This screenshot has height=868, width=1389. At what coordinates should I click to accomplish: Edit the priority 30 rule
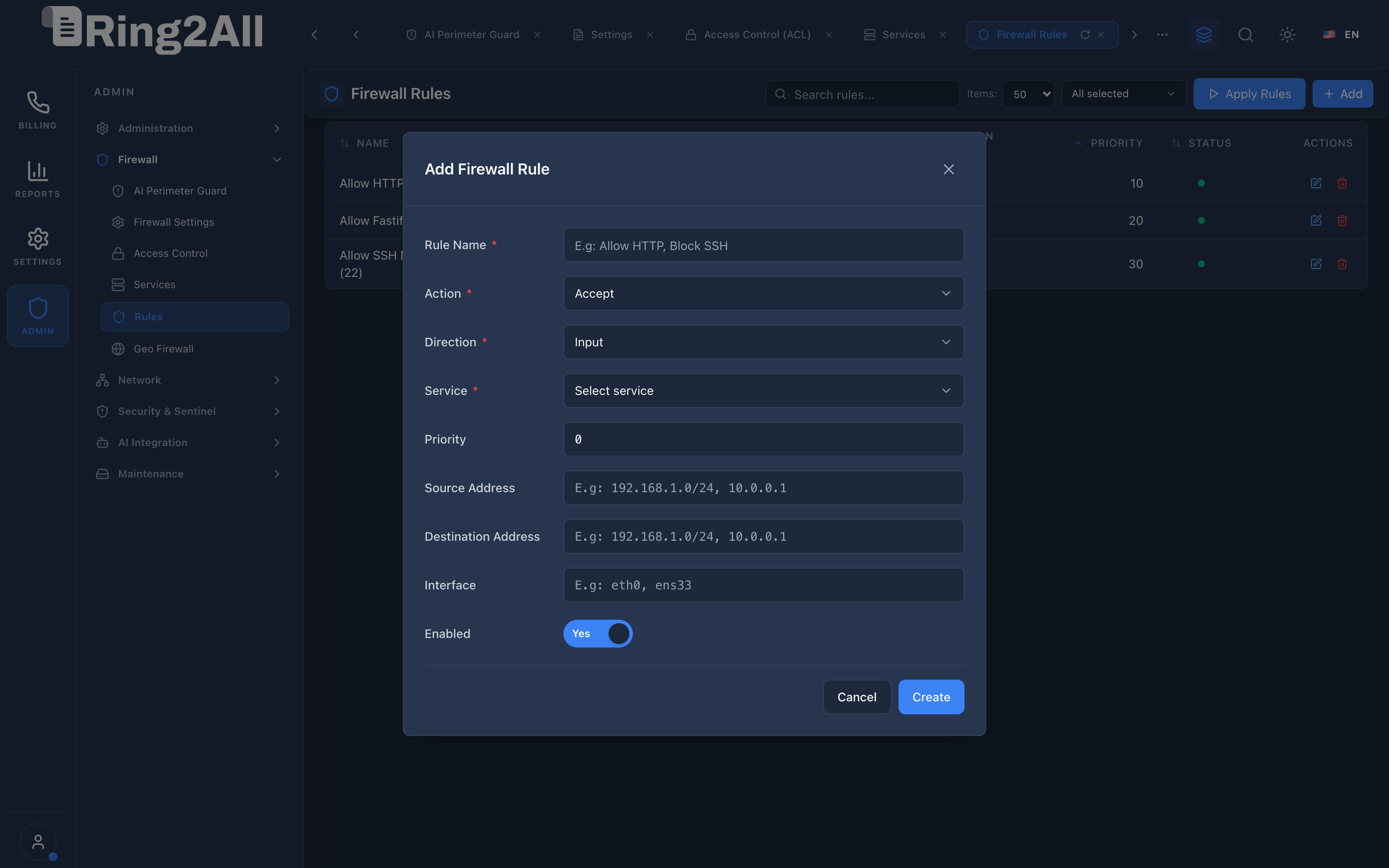coord(1316,264)
